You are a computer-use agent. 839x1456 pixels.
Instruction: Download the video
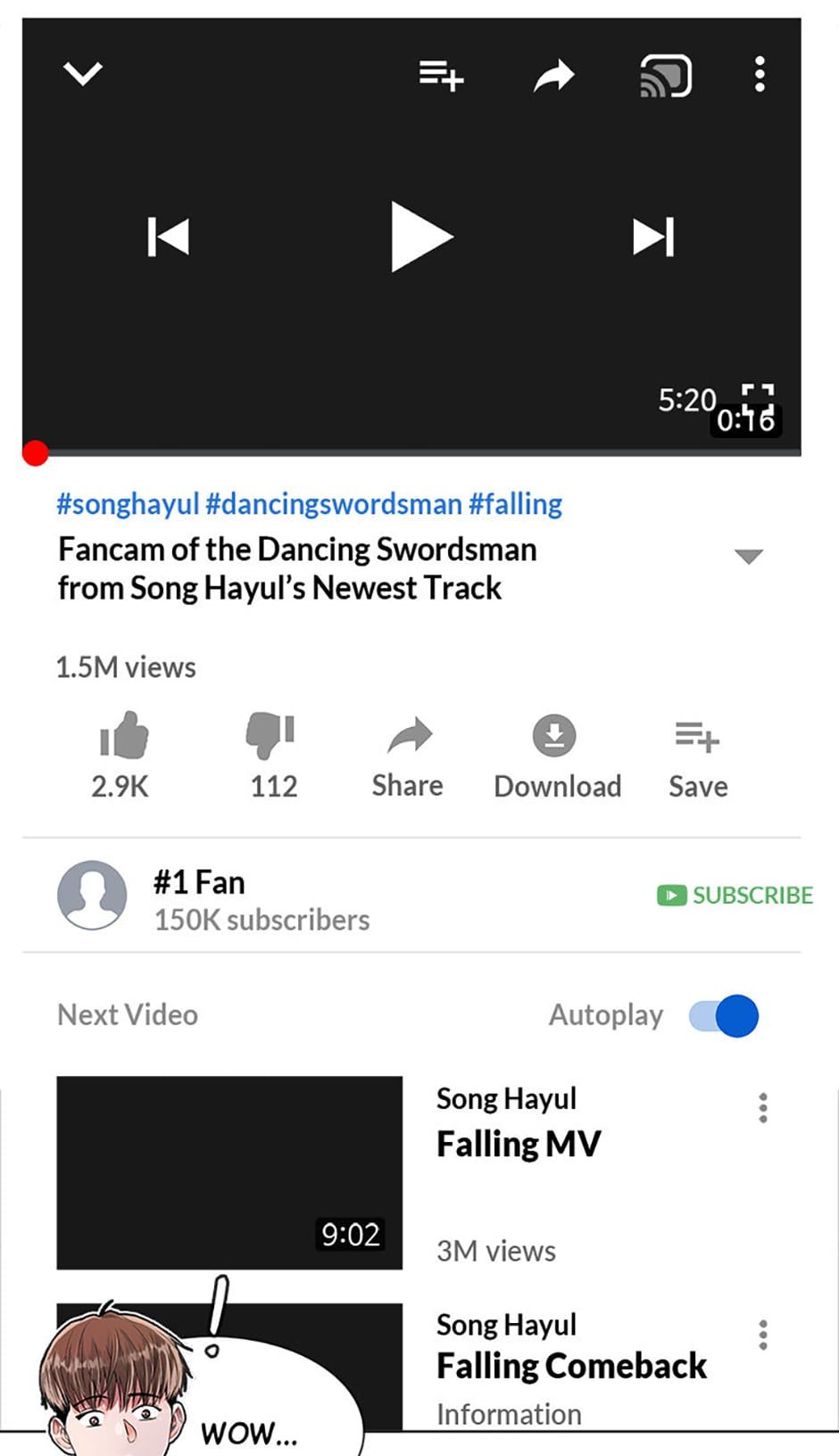pos(555,736)
